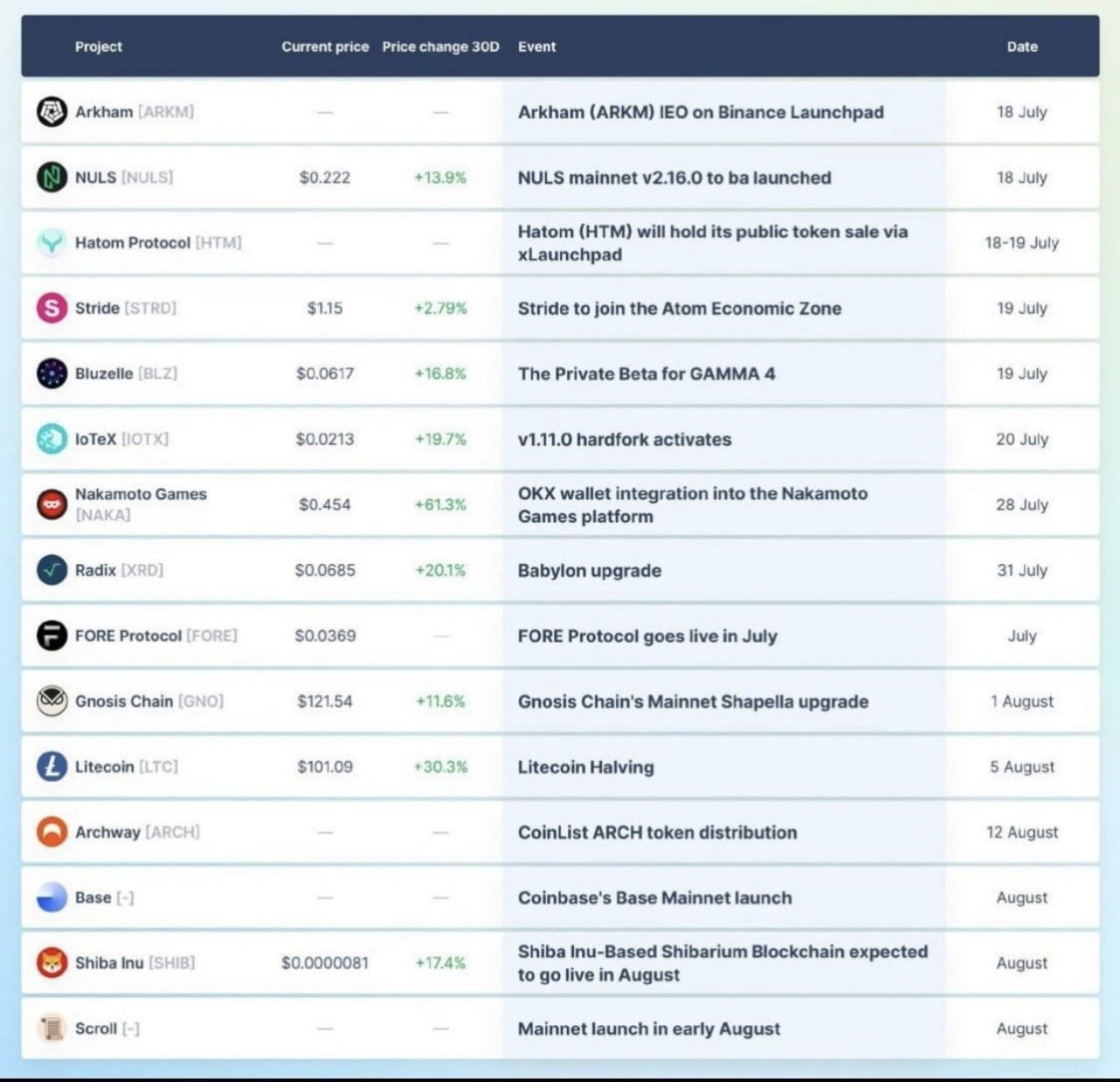Click the FORE Protocol black logo
This screenshot has width=1120, height=1082.
[52, 636]
